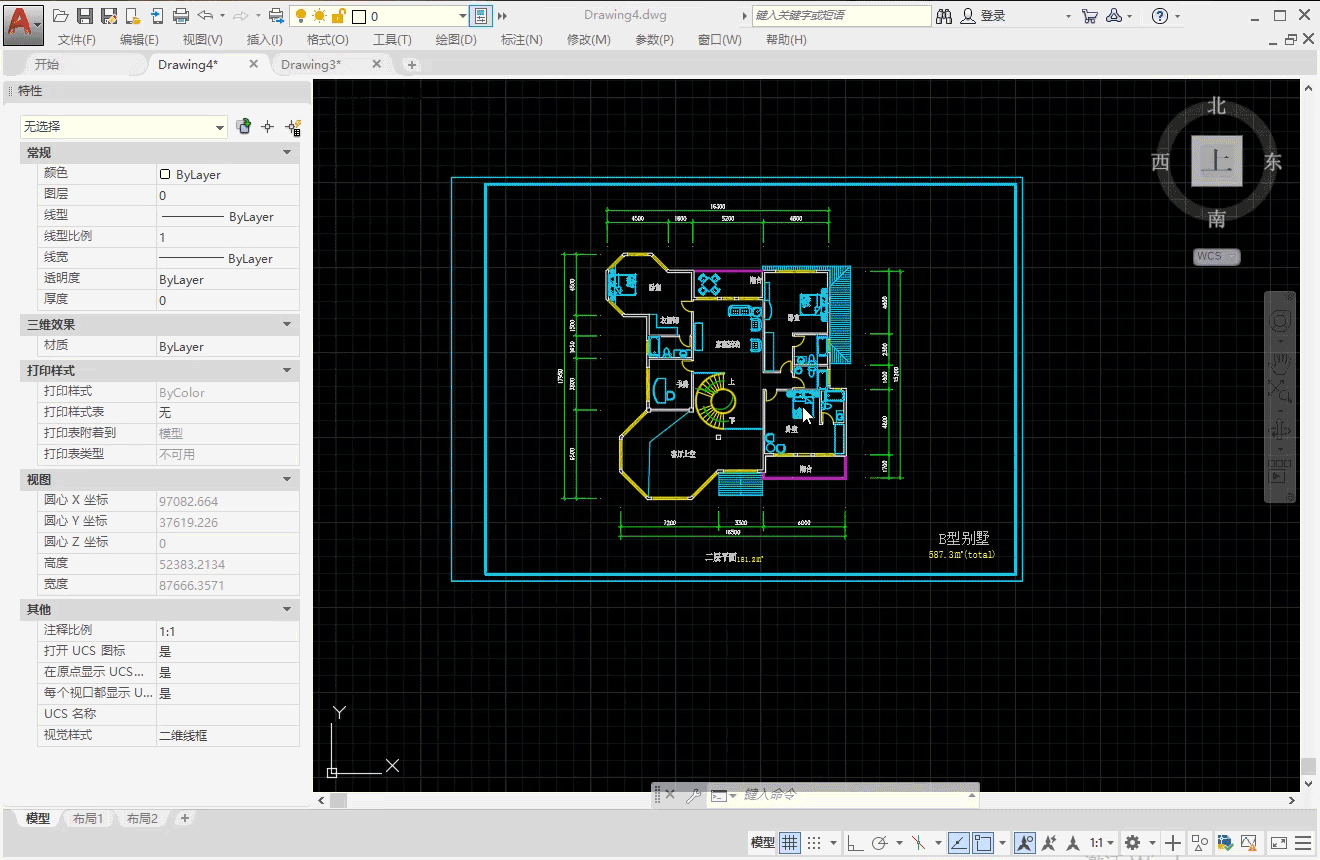Image resolution: width=1320 pixels, height=860 pixels.
Task: Switch to the 布局2 layout tab
Action: 142,818
